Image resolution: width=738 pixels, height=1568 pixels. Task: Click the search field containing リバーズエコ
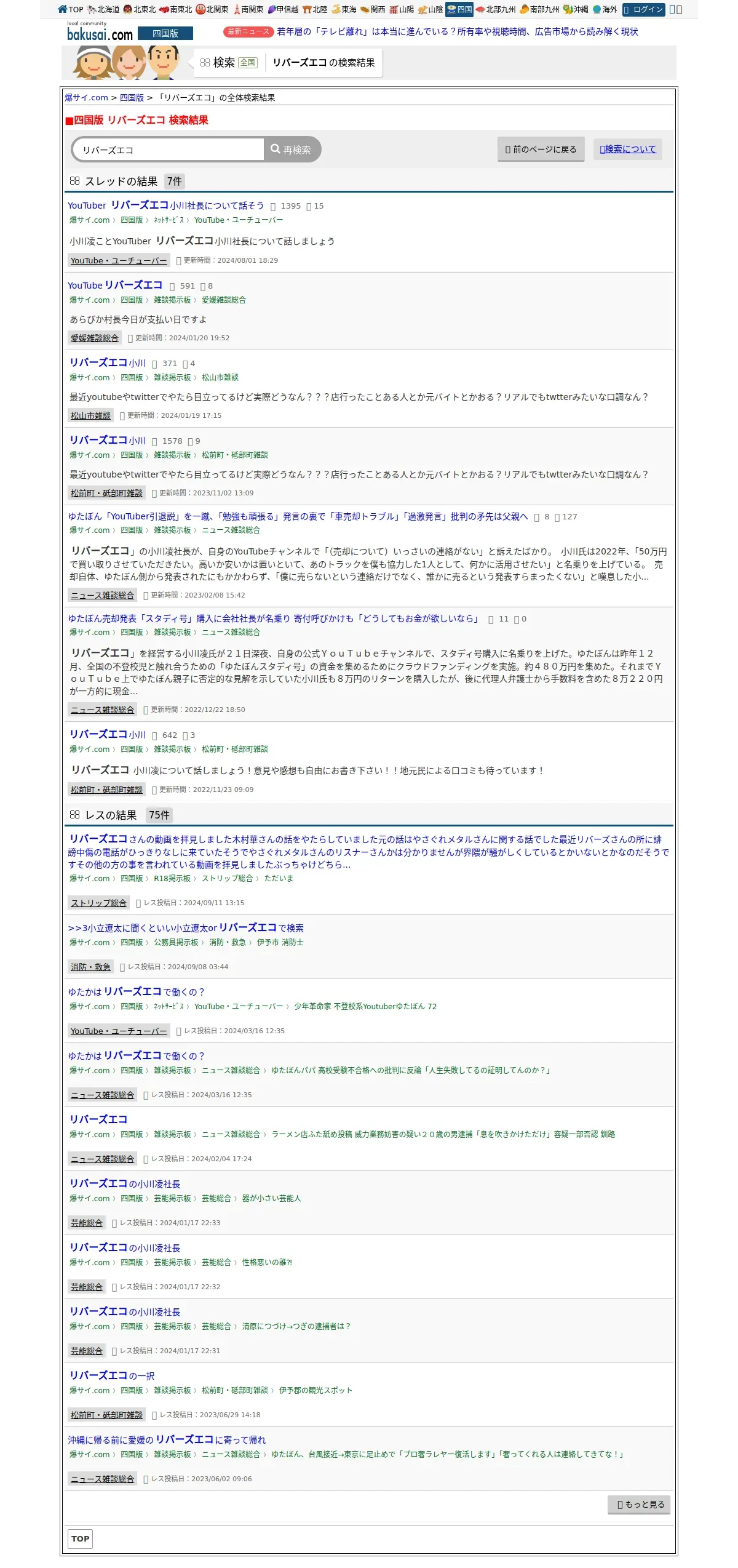point(169,150)
